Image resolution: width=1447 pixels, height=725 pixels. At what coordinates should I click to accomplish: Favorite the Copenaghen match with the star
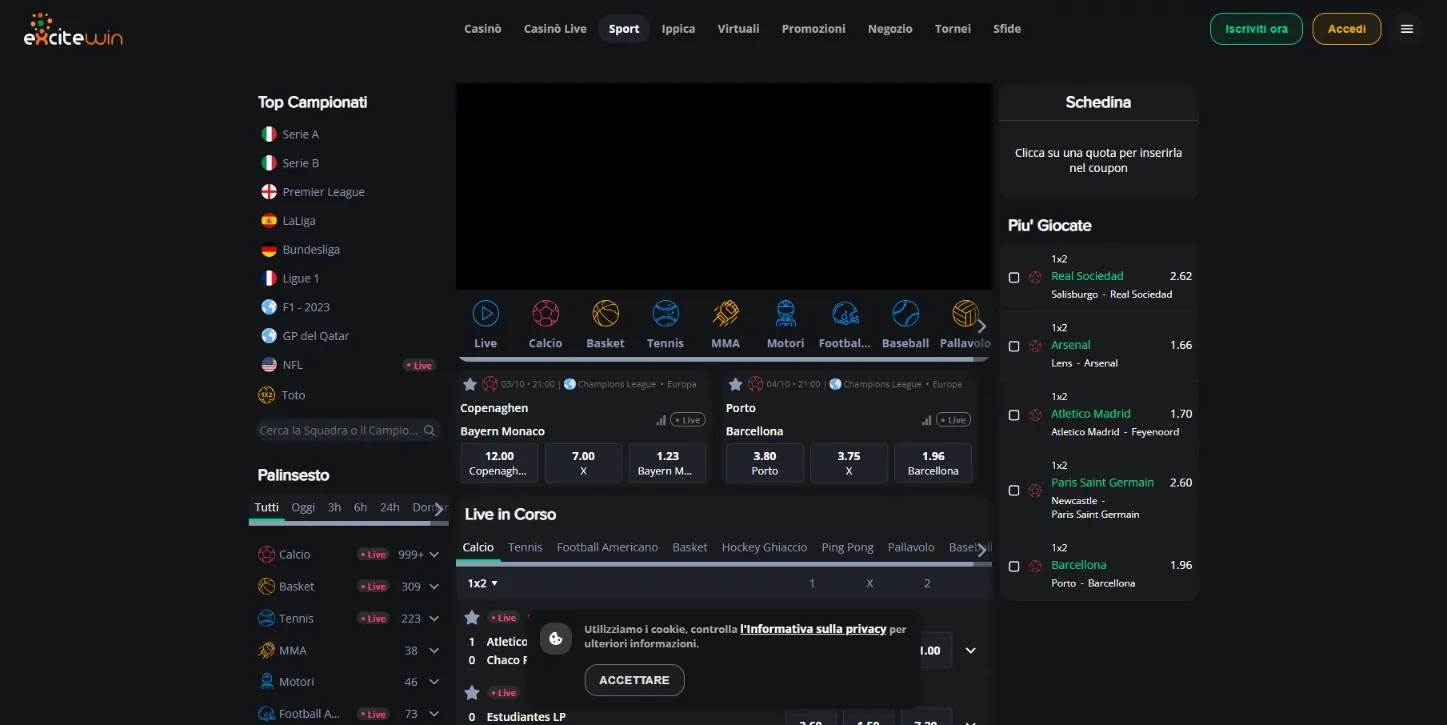tap(470, 383)
